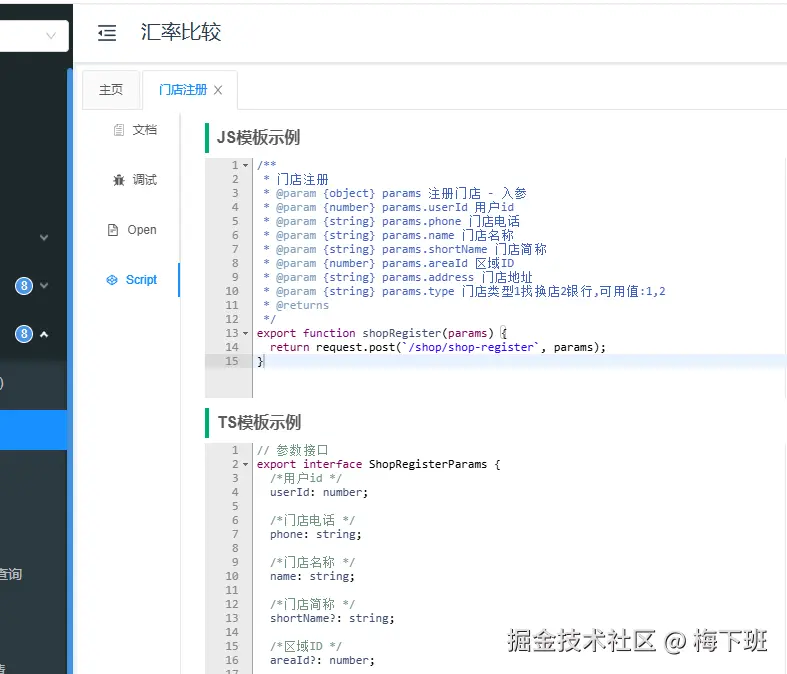Fold TS interface at line 2
The height and width of the screenshot is (674, 787).
[245, 465]
